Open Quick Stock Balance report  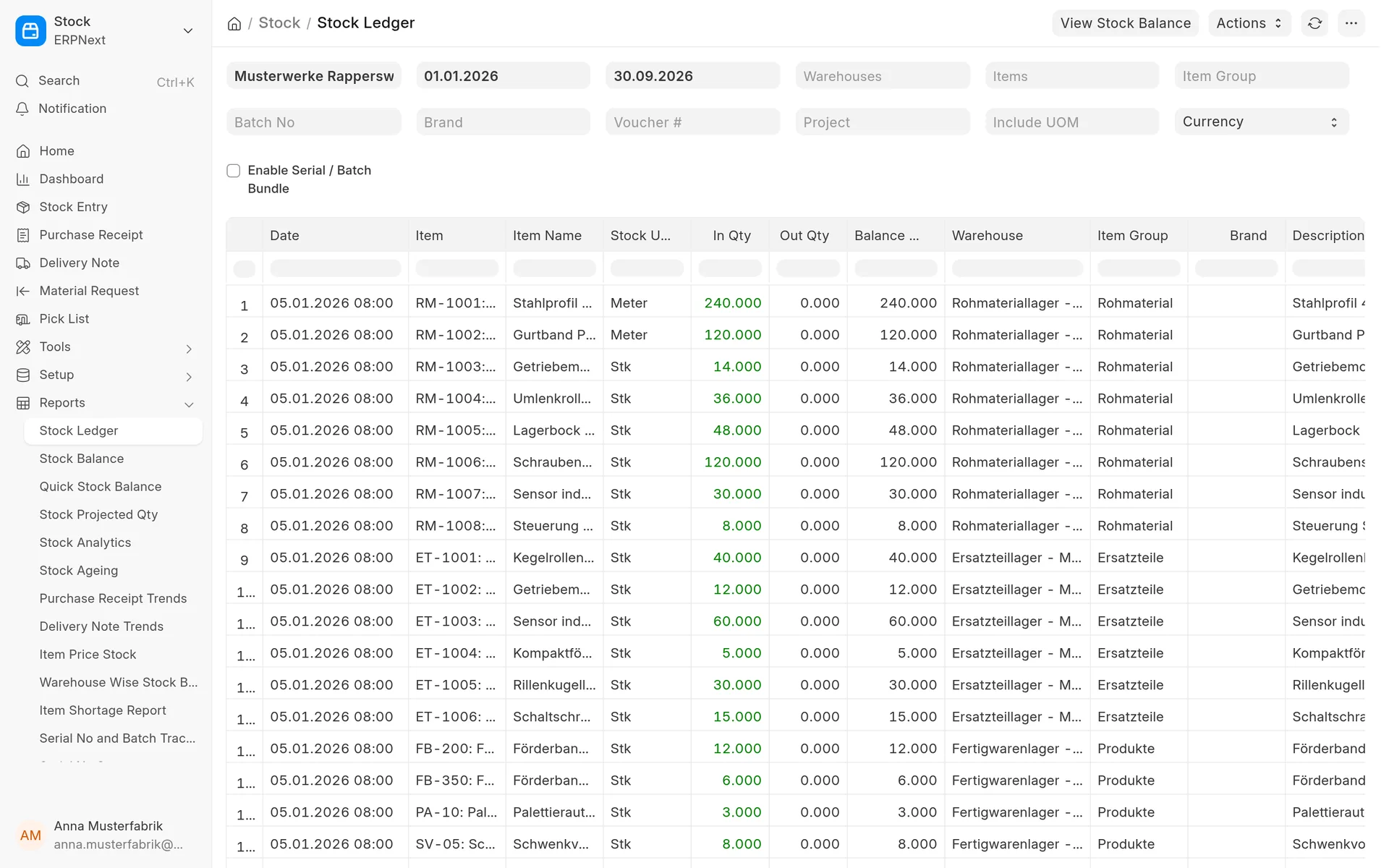[101, 487]
